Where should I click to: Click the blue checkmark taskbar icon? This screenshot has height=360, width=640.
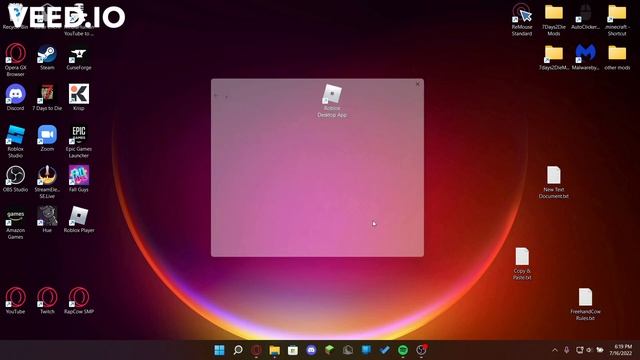[384, 350]
